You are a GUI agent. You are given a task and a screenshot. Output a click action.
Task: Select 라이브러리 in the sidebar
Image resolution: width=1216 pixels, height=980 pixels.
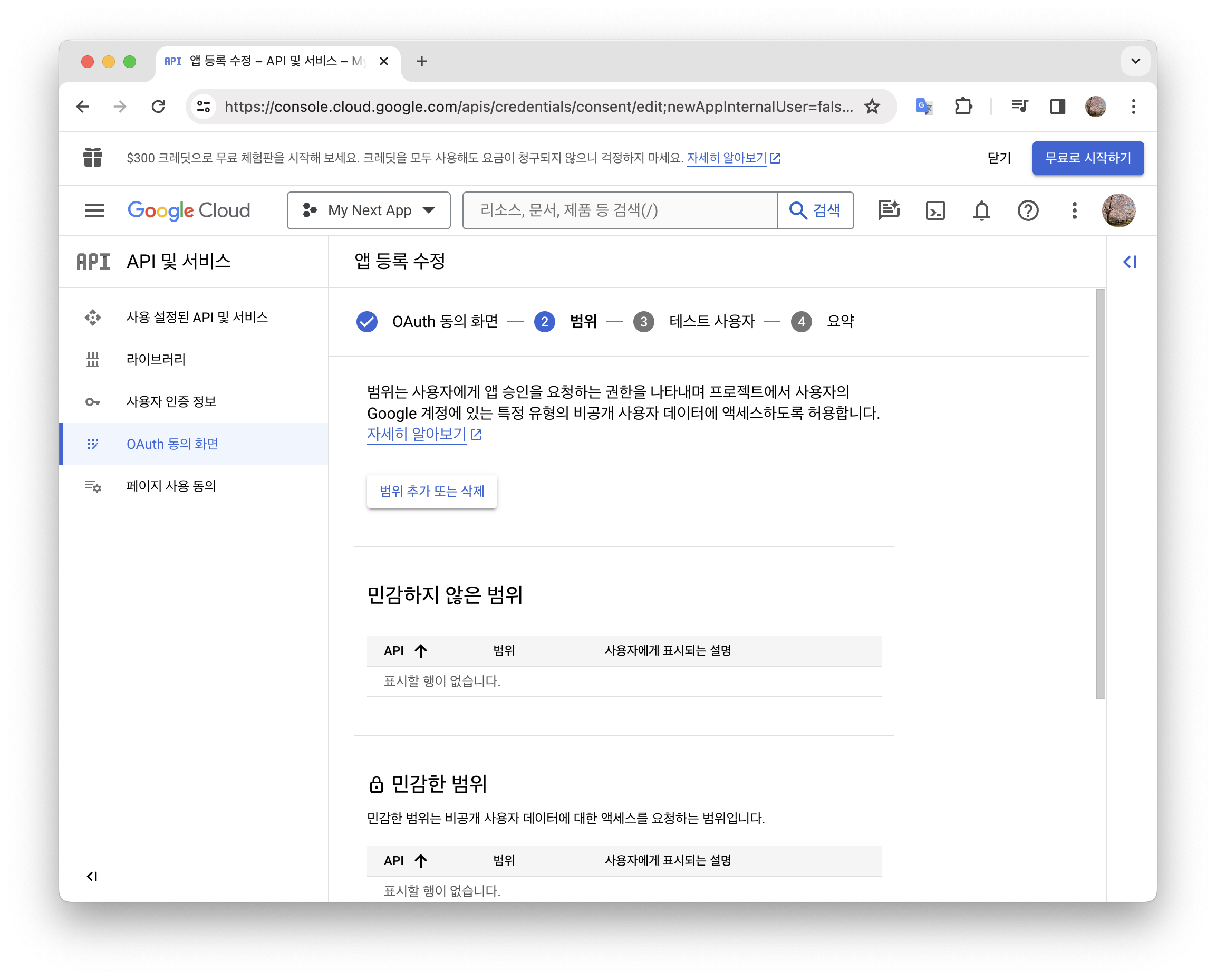tap(156, 359)
